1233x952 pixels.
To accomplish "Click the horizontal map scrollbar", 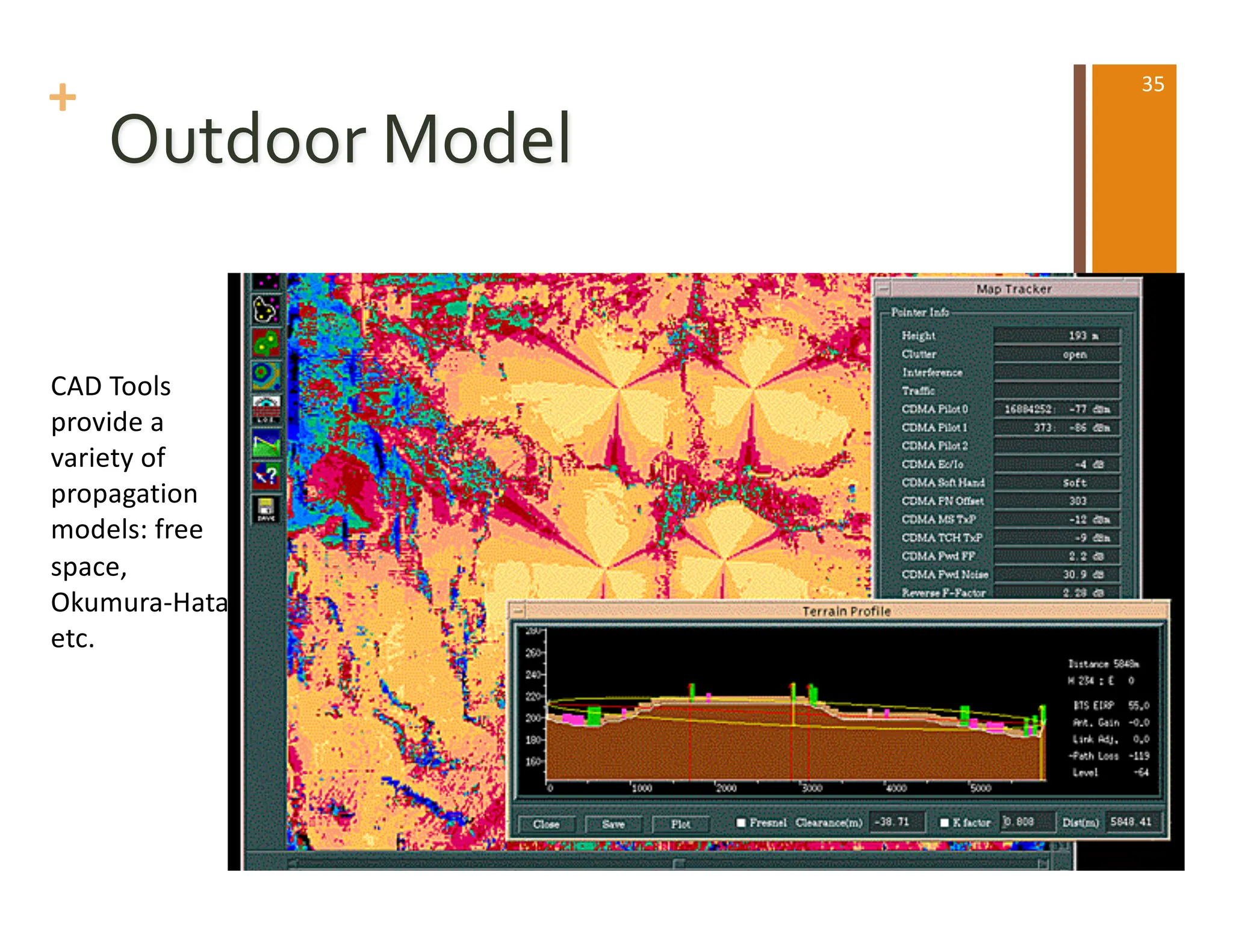I will (668, 864).
